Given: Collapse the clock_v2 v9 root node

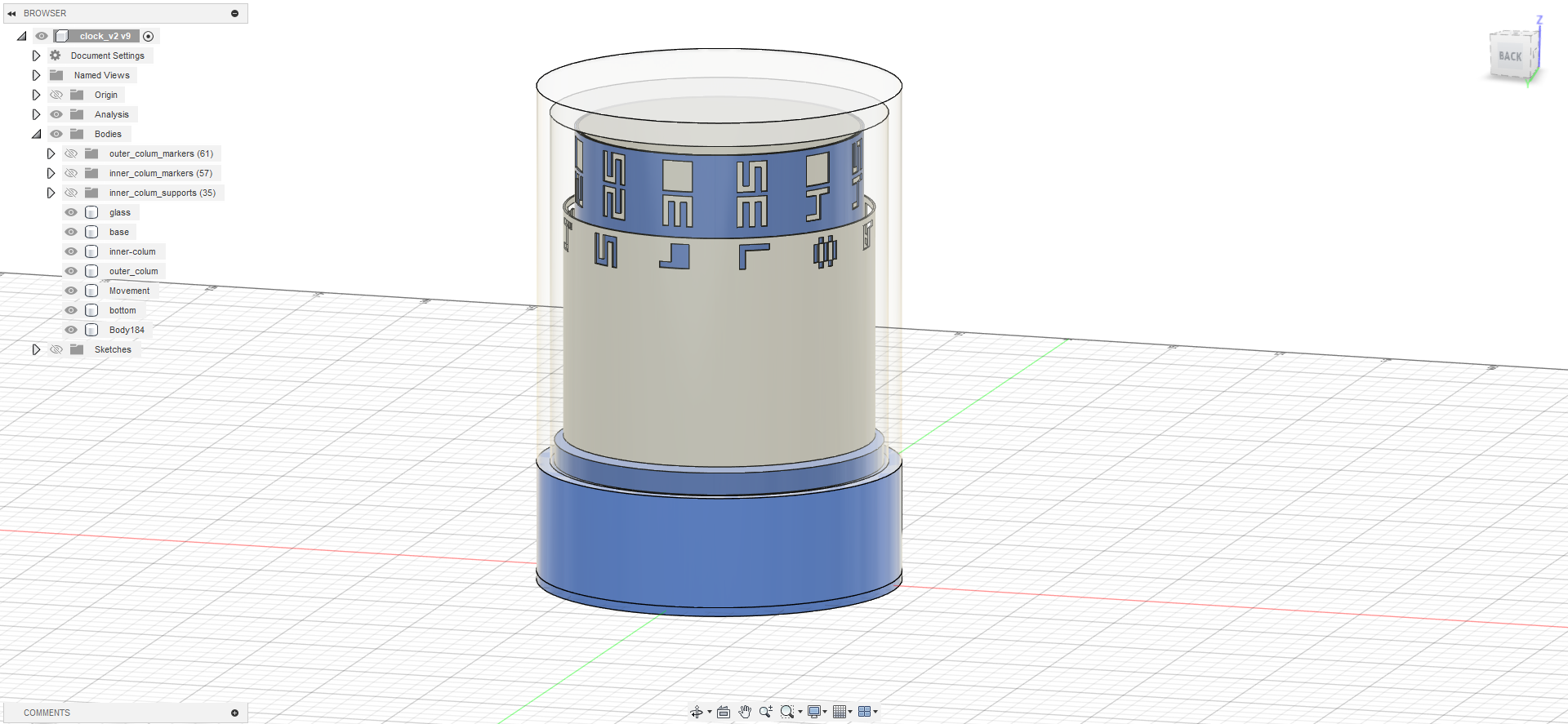Looking at the screenshot, I should tap(22, 36).
